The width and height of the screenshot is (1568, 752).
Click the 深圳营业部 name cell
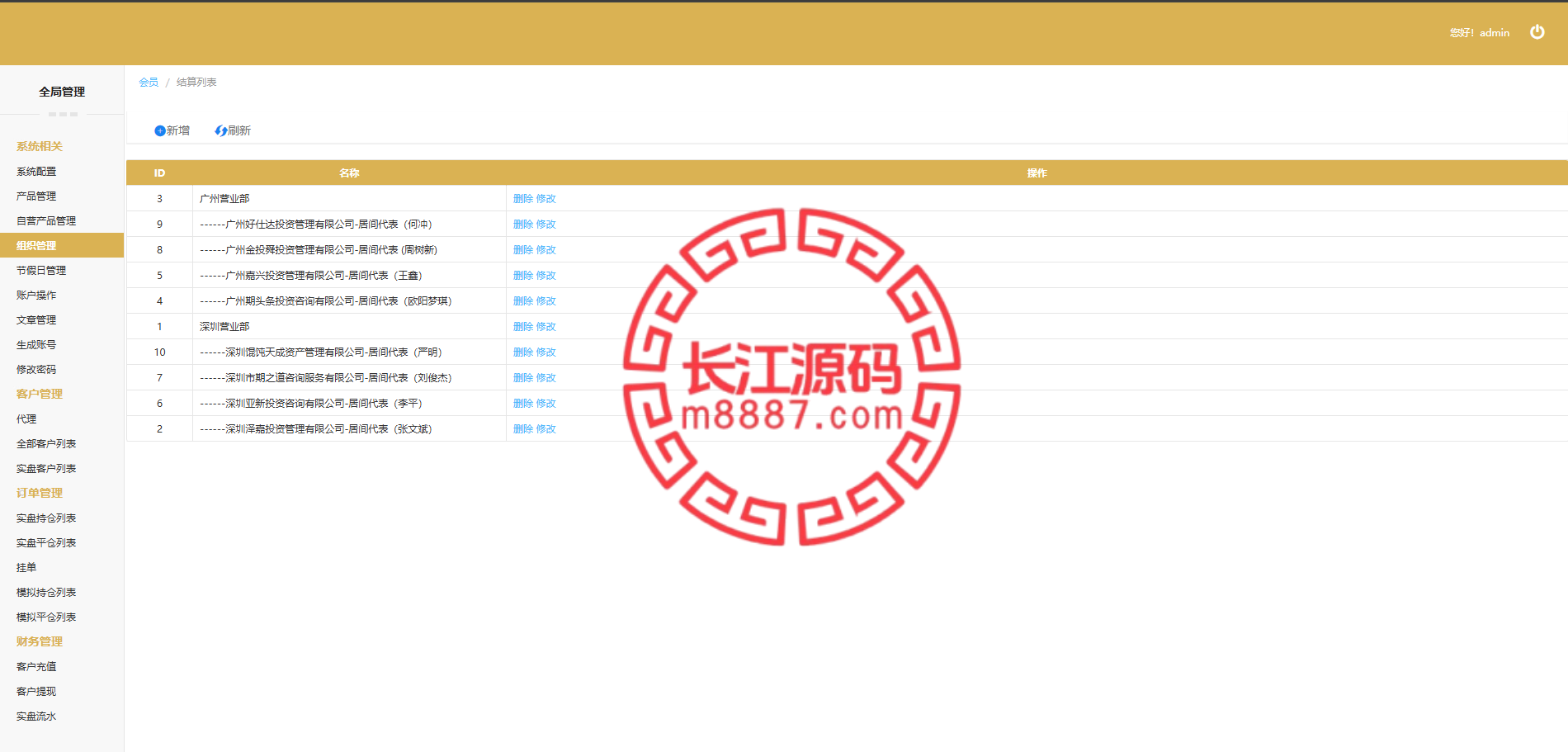pos(349,327)
